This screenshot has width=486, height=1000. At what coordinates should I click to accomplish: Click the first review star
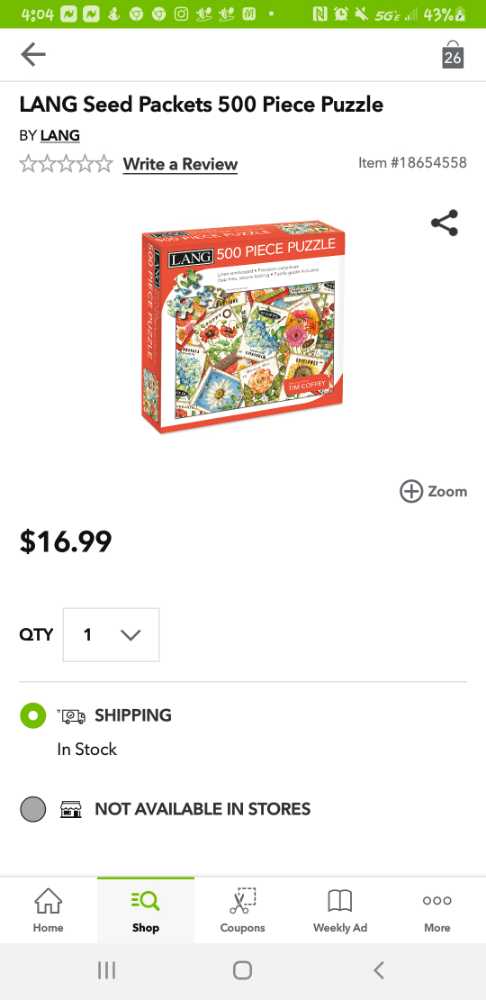point(28,164)
